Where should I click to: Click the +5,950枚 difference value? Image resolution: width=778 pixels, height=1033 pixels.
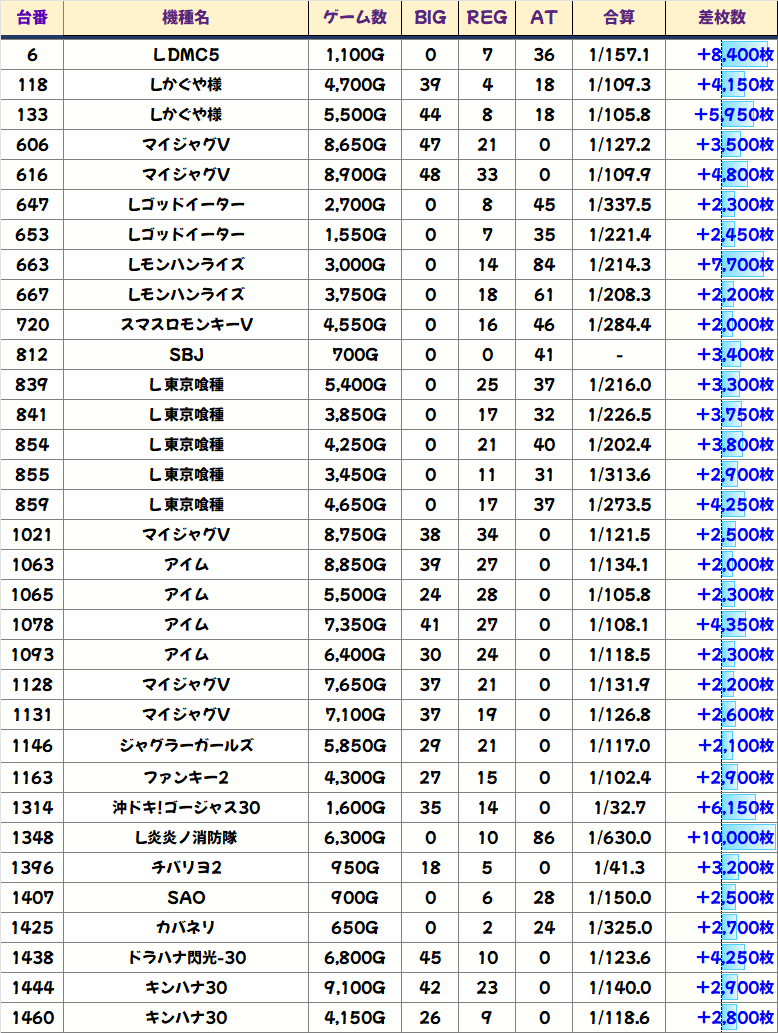734,115
